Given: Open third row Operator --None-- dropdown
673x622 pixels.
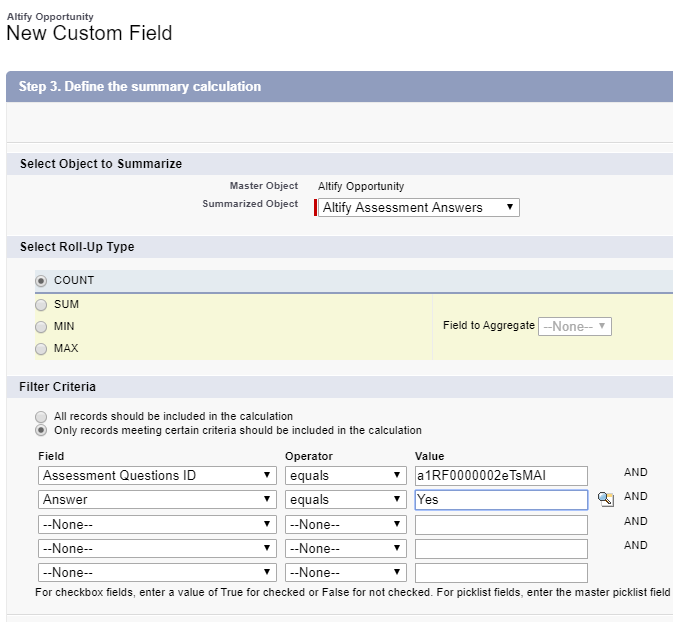Looking at the screenshot, I should (346, 525).
